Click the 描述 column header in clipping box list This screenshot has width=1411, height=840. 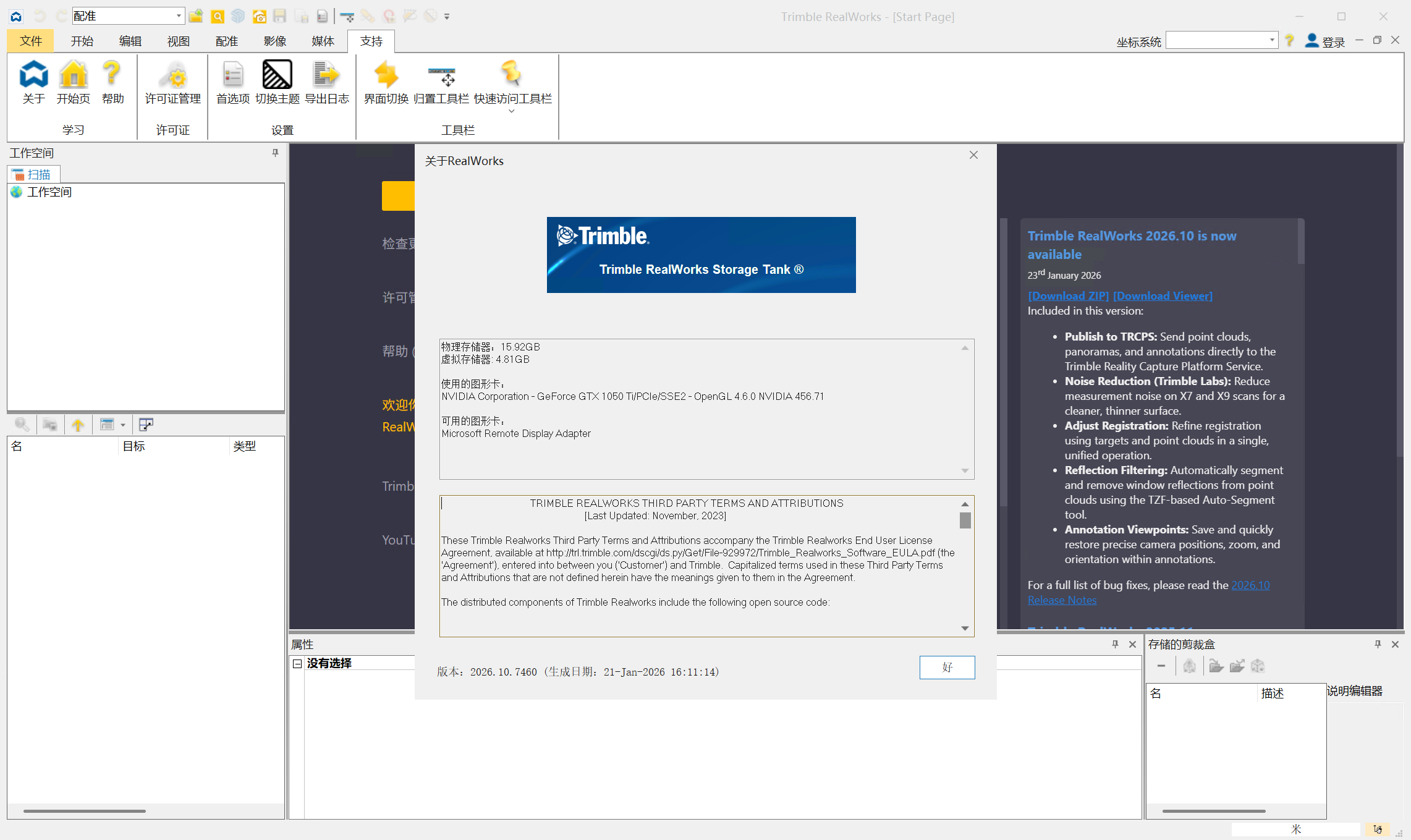1291,694
